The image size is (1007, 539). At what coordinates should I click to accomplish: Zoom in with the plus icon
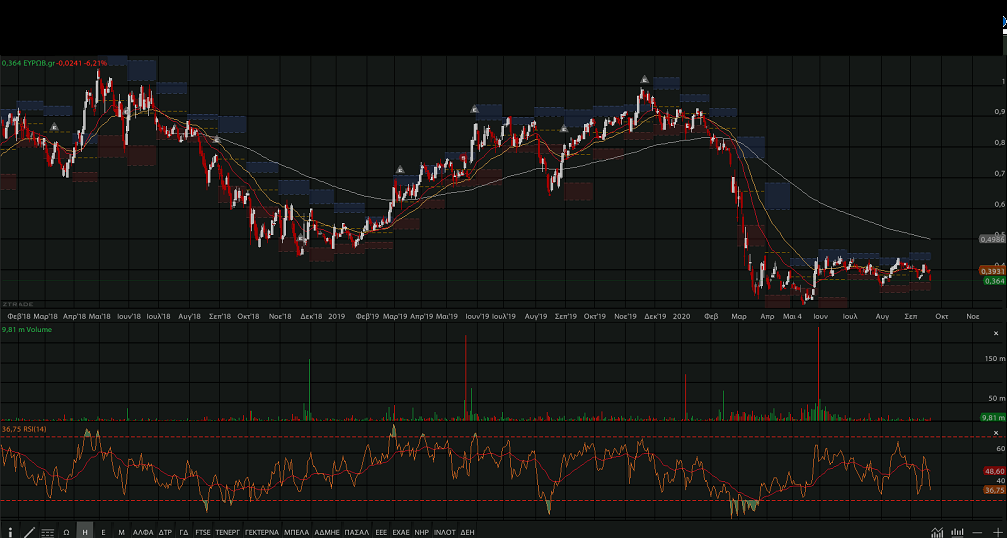(x=996, y=532)
